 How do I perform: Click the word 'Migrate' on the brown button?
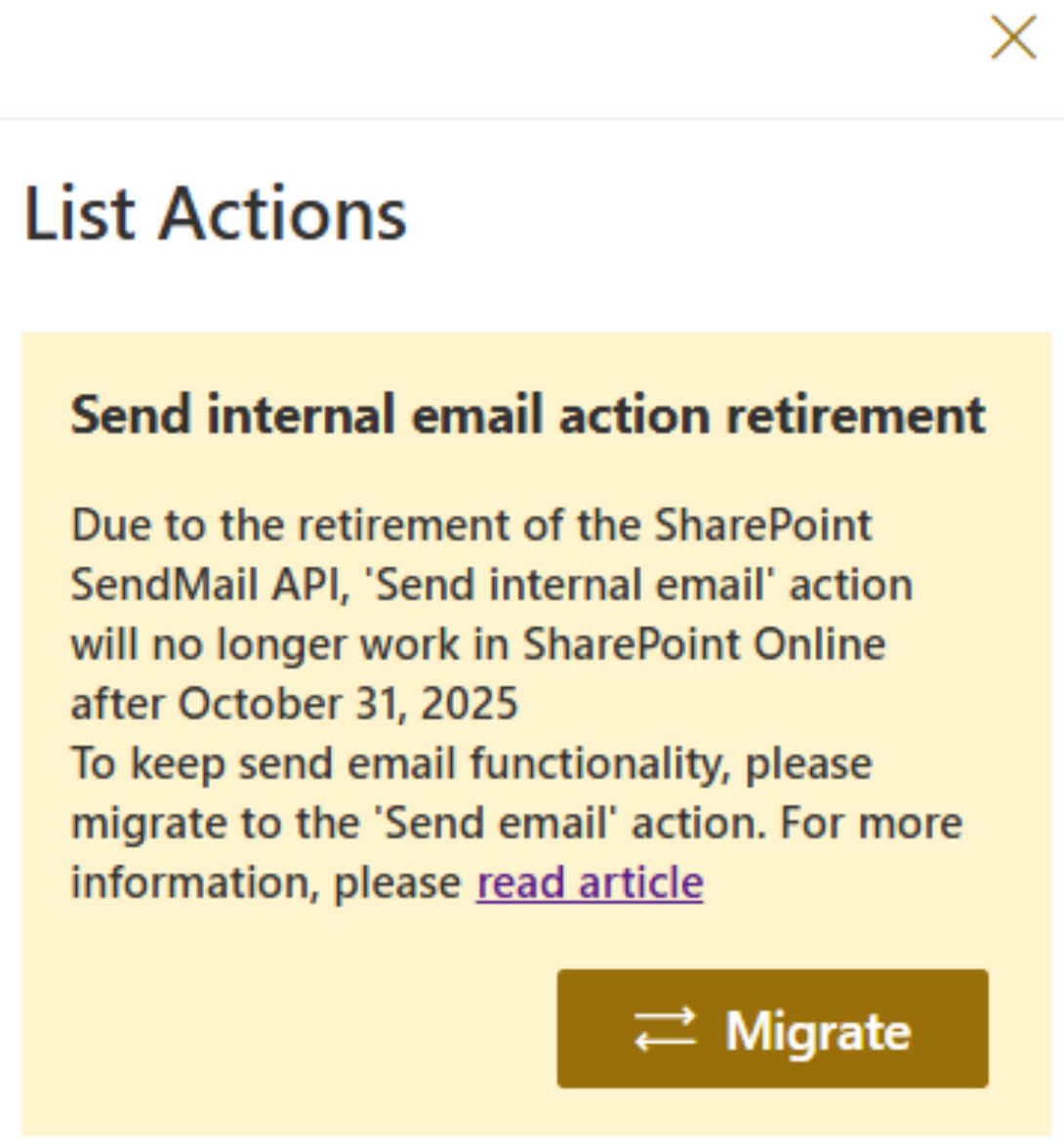[818, 1033]
